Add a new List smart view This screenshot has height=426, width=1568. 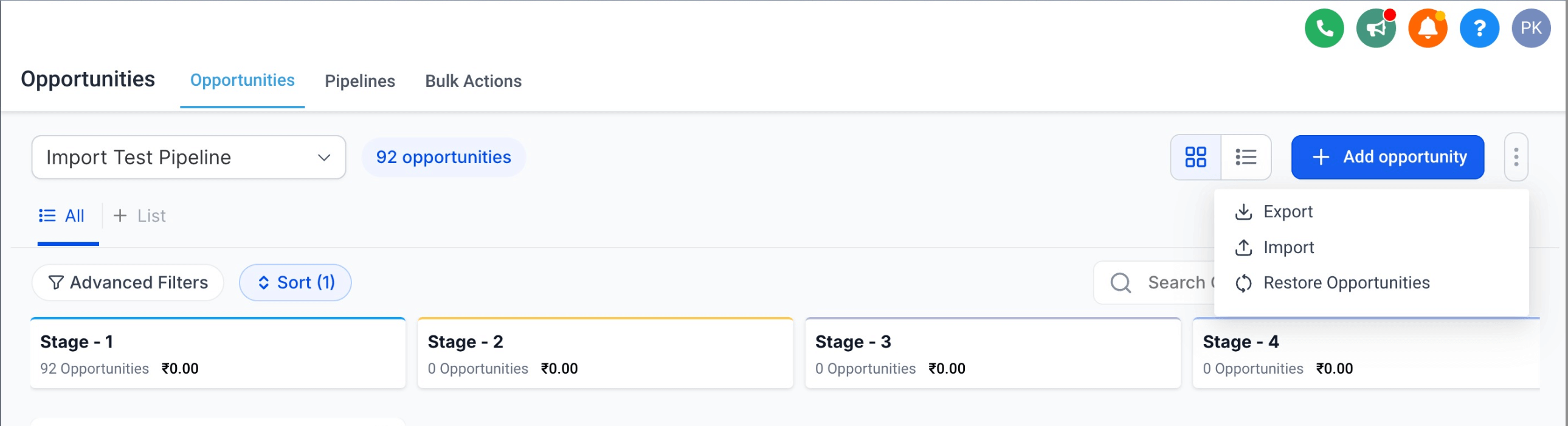[139, 216]
